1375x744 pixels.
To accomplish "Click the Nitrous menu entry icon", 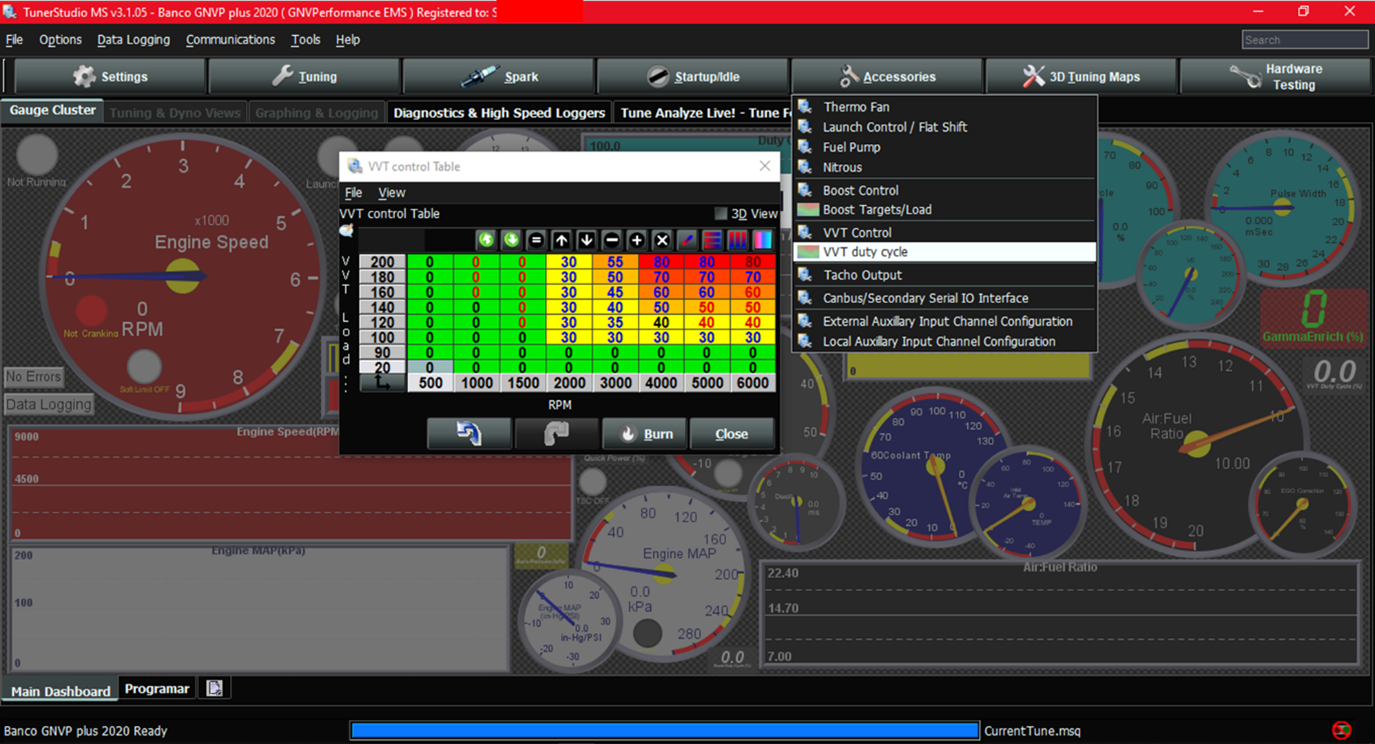I will (805, 167).
